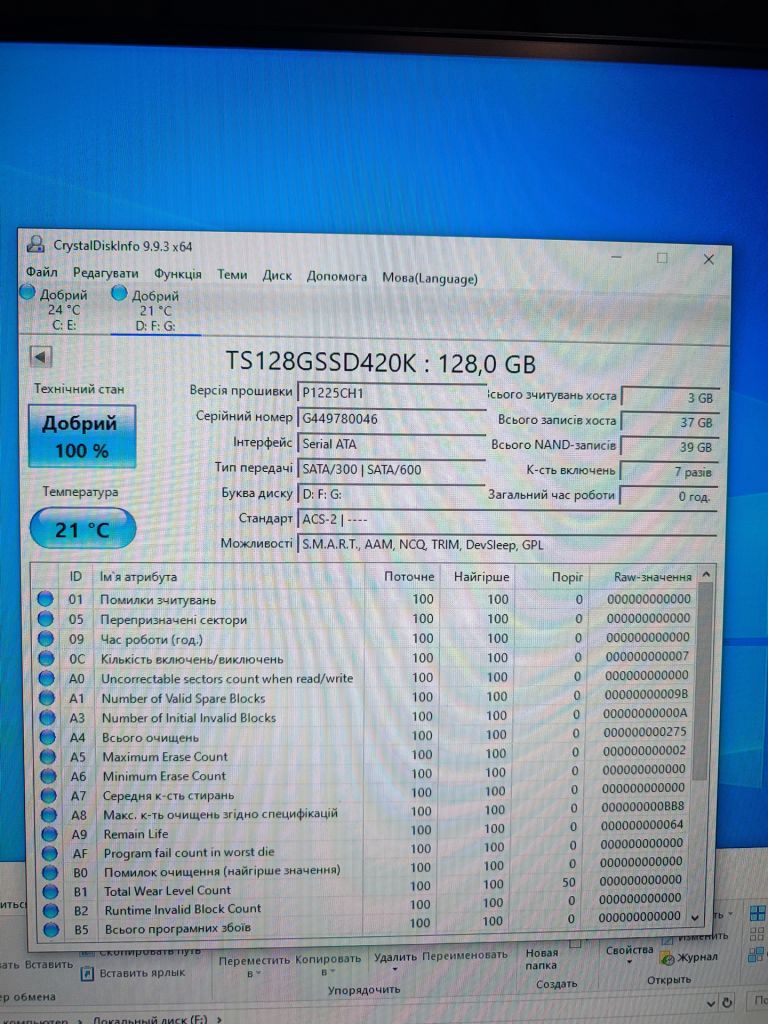Click the status circle for attribute B5
Image resolution: width=768 pixels, height=1024 pixels.
(51, 929)
